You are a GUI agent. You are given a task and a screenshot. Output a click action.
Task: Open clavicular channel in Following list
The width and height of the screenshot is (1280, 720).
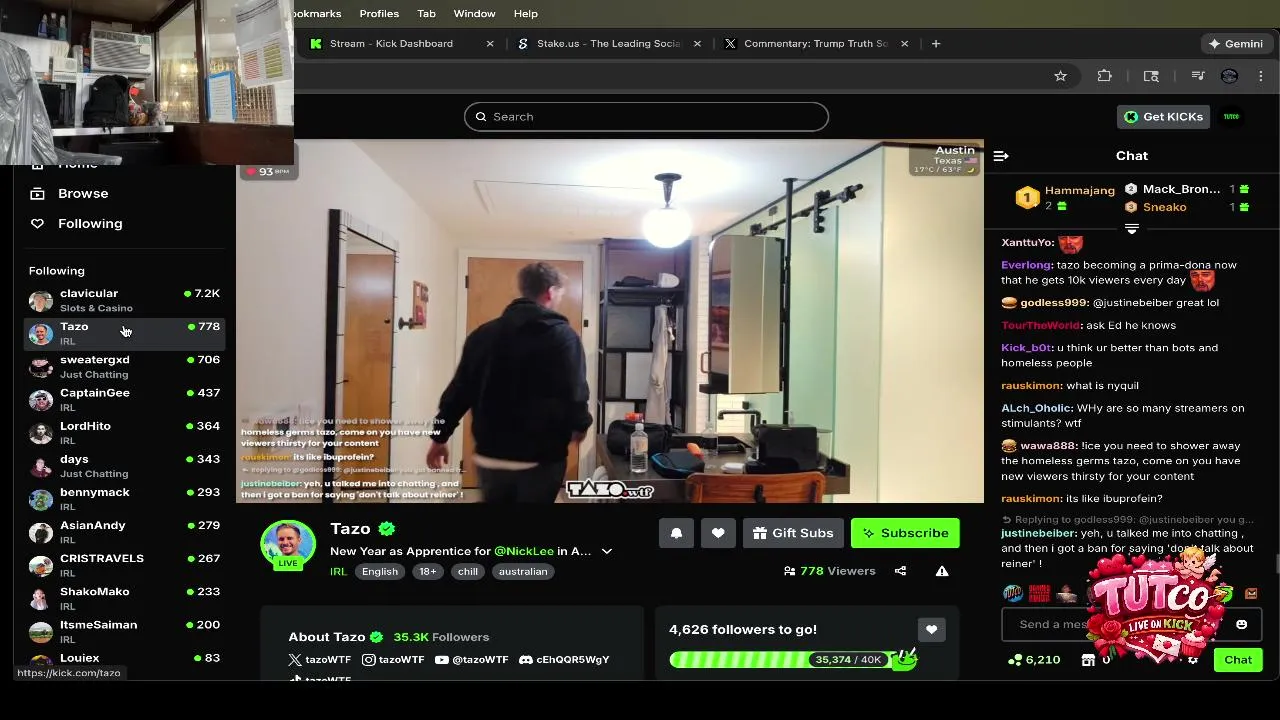pos(124,300)
